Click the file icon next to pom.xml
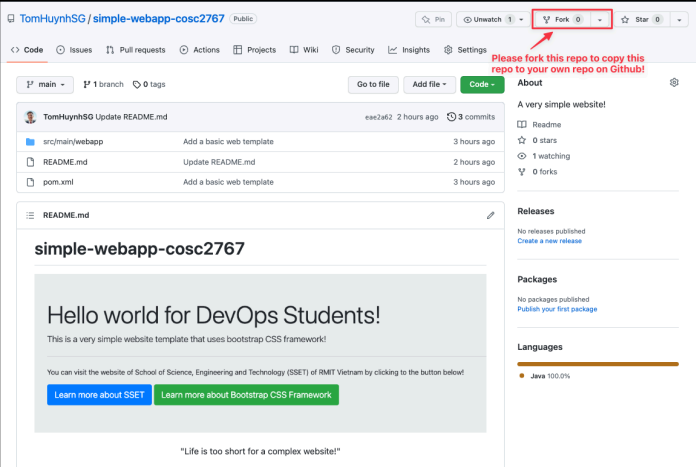Screen dimensions: 696x467 click(30, 182)
